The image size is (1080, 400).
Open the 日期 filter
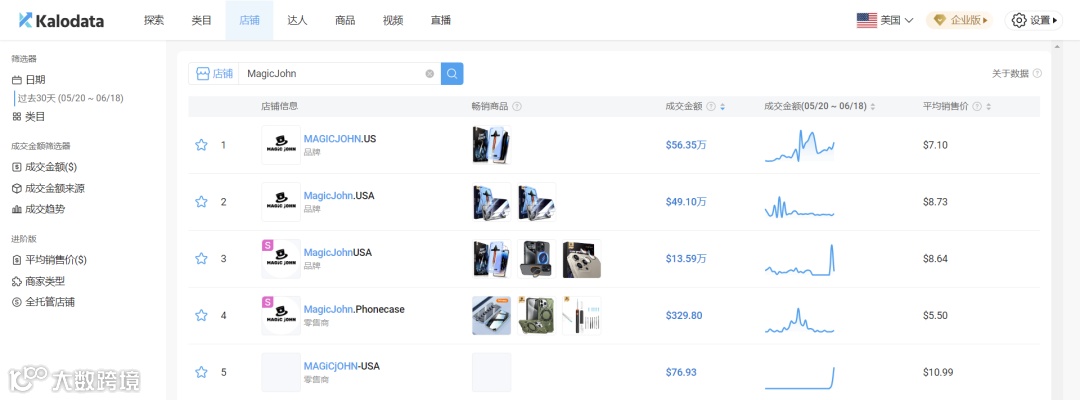coord(29,80)
